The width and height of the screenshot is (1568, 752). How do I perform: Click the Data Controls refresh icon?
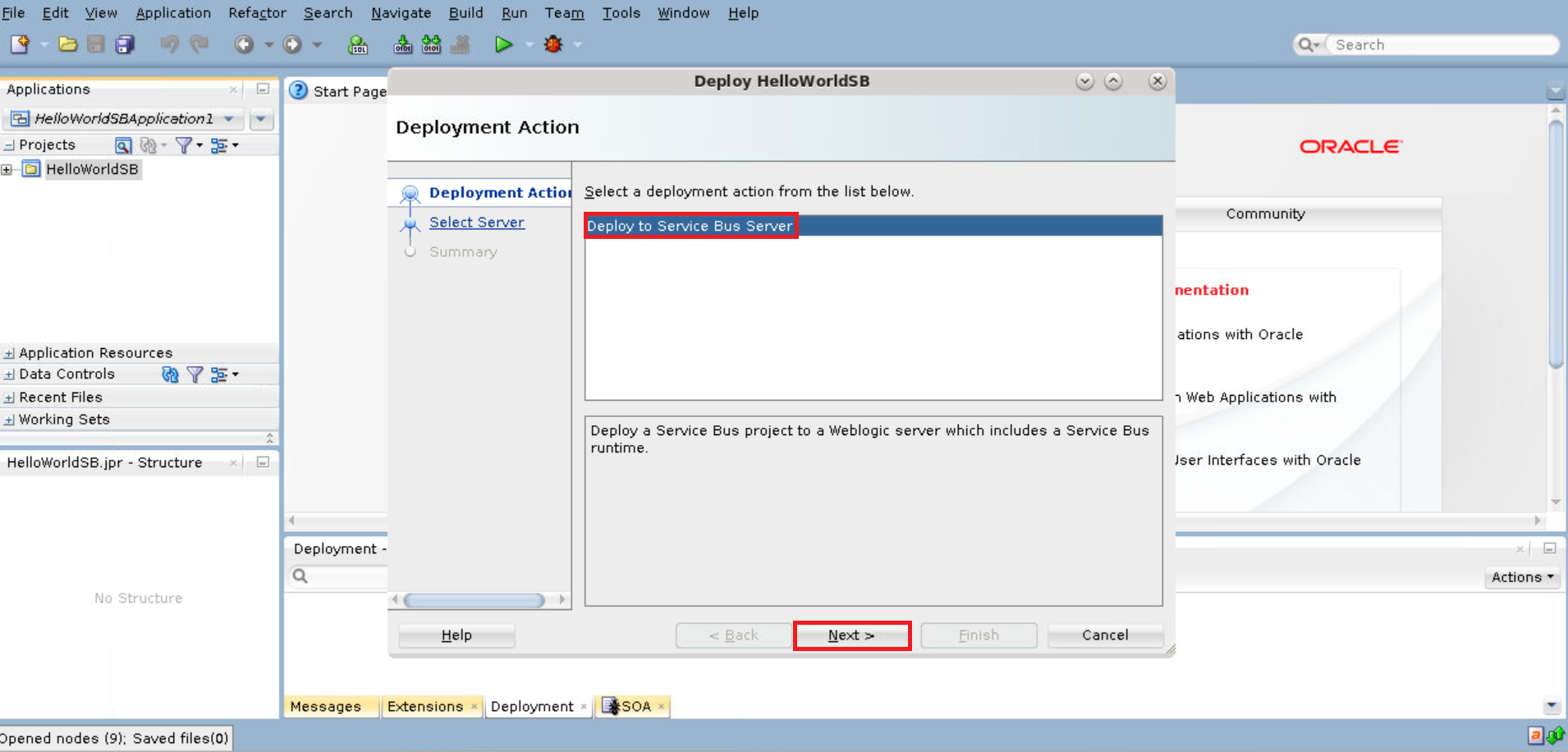(170, 374)
